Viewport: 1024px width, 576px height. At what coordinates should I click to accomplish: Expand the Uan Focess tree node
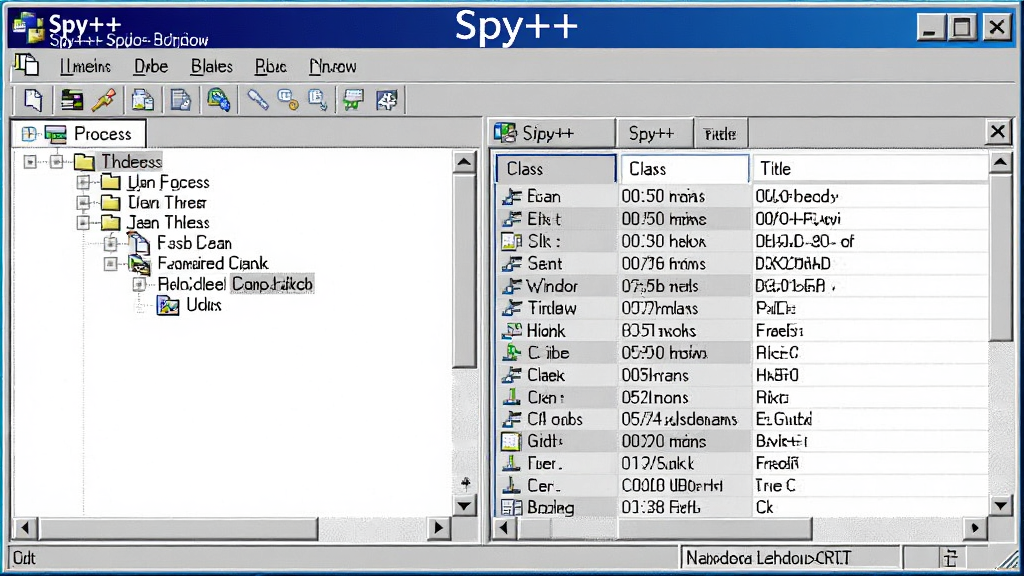click(83, 182)
